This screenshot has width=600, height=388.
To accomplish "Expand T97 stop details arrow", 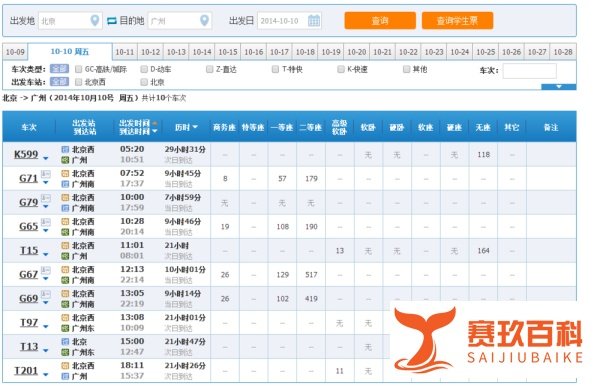I will pyautogui.click(x=46, y=326).
